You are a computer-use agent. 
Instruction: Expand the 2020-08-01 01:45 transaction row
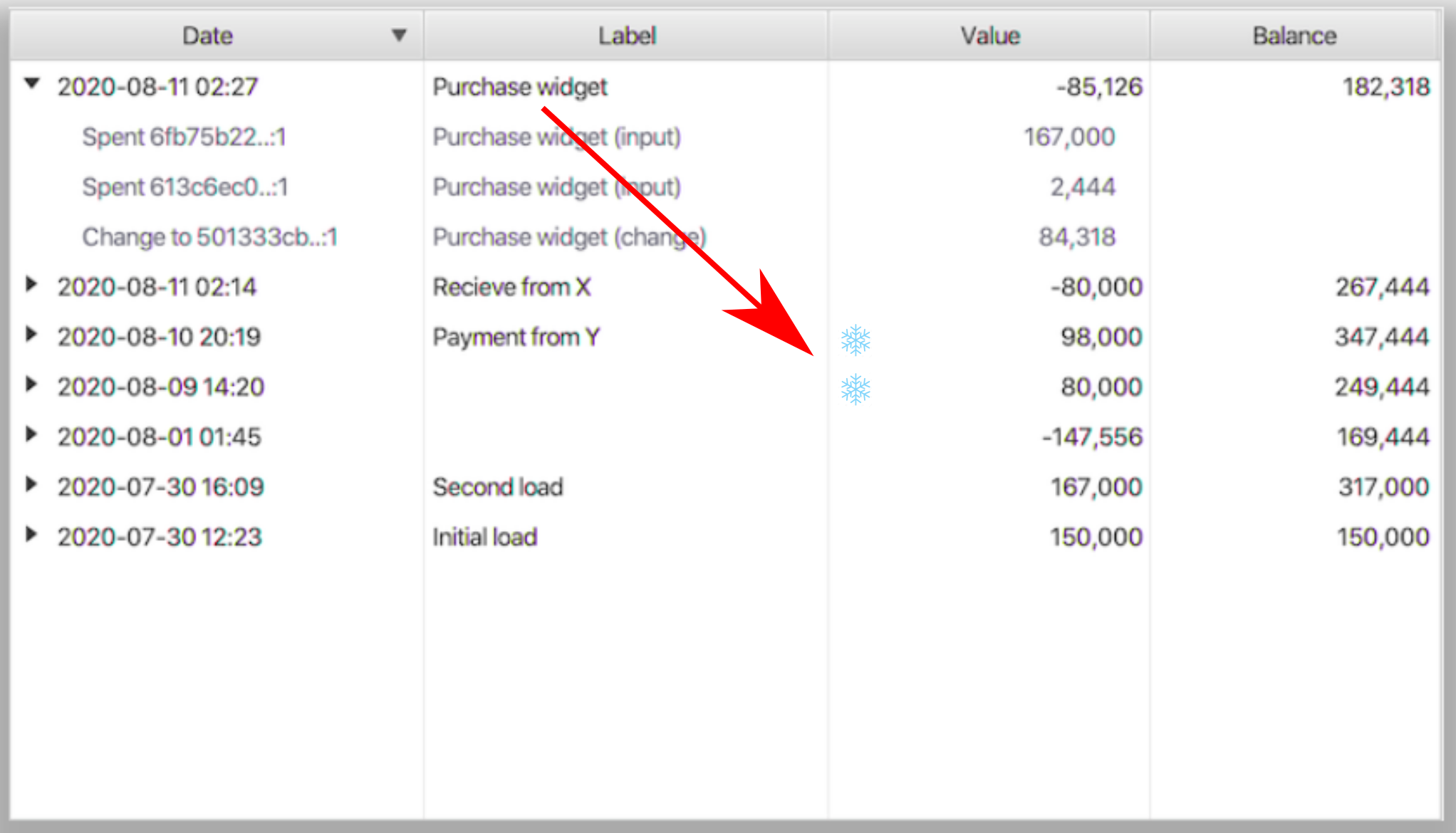31,434
